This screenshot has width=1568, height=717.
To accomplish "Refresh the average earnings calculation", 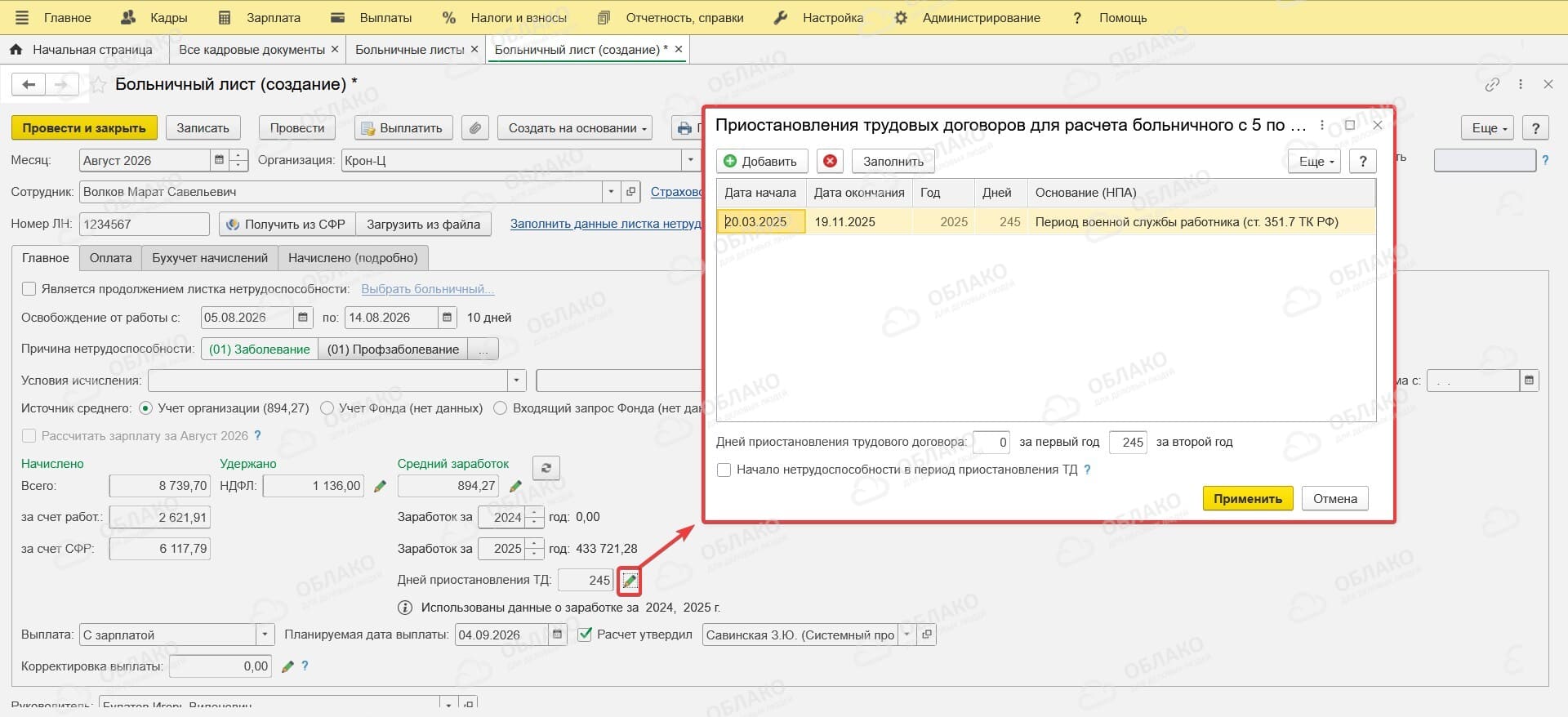I will click(x=546, y=468).
